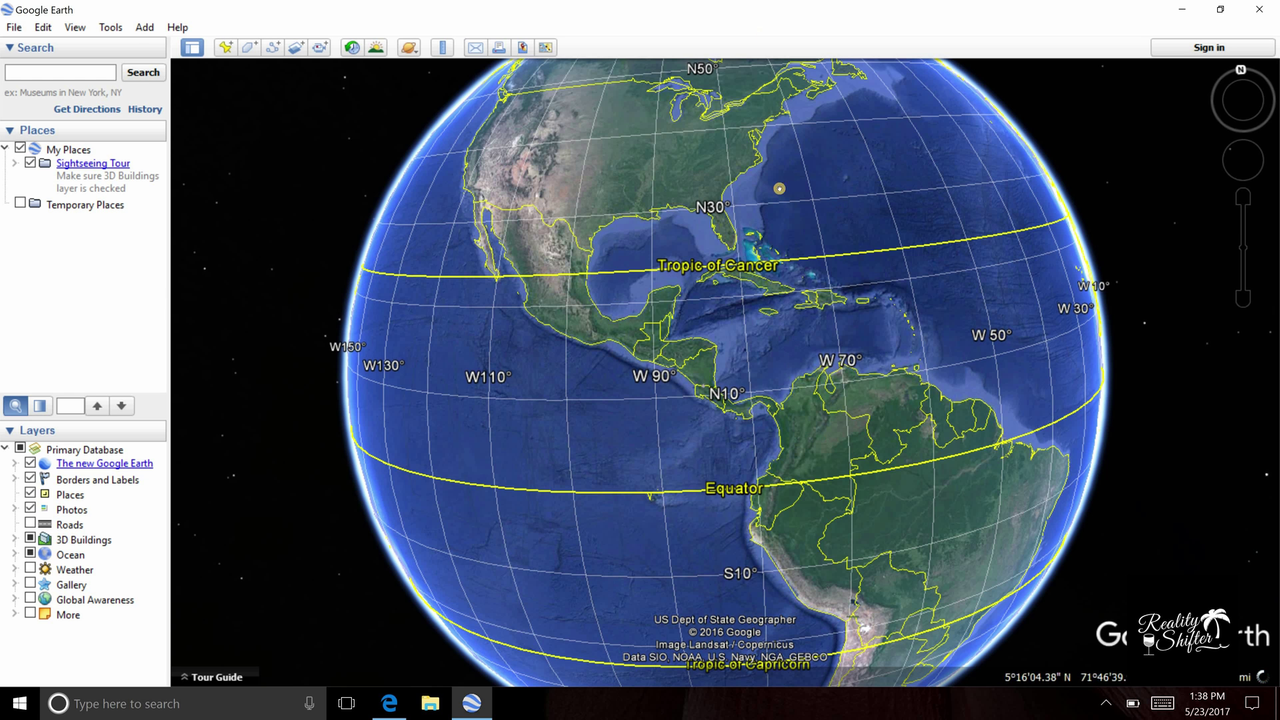The width and height of the screenshot is (1280, 720).
Task: Click the Add Placemark pushpin icon
Action: (x=226, y=48)
